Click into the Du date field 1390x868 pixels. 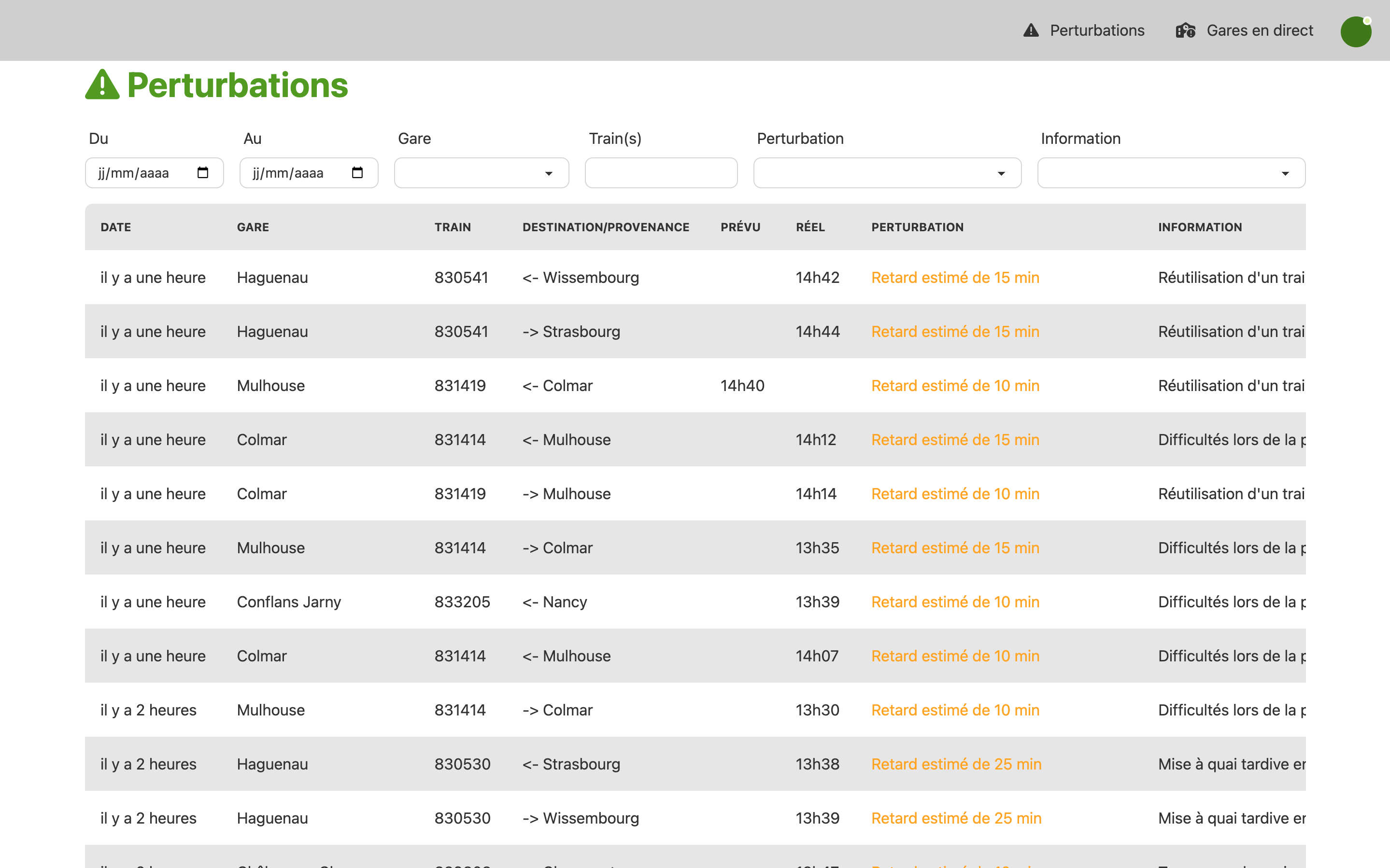135,173
